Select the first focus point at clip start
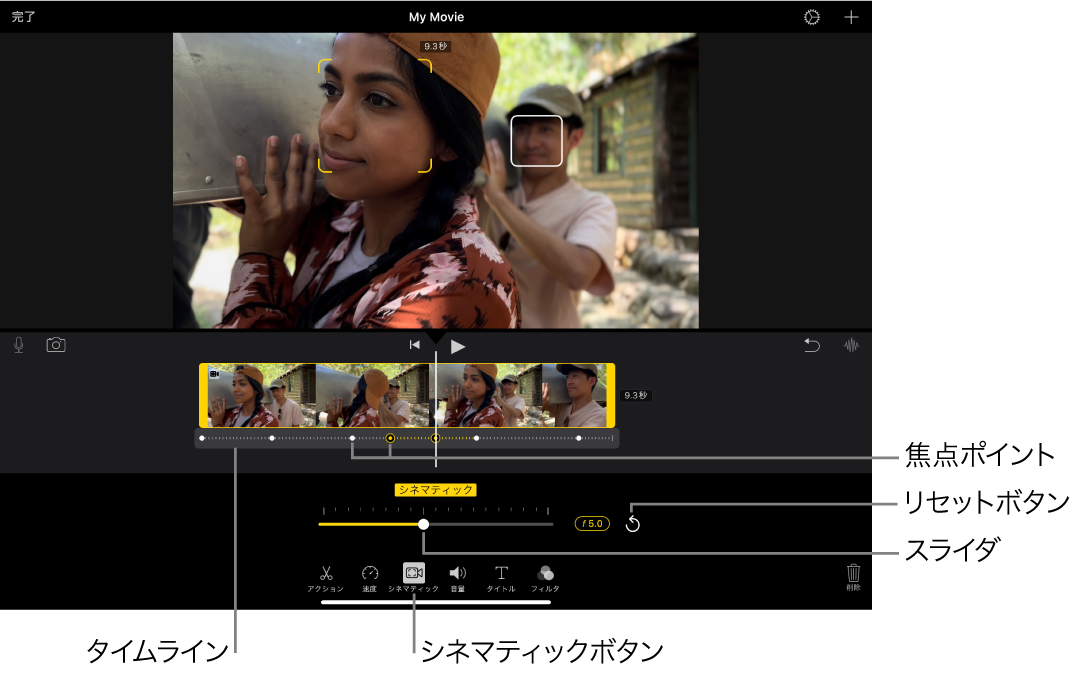The height and width of the screenshot is (673, 1075). pyautogui.click(x=202, y=438)
